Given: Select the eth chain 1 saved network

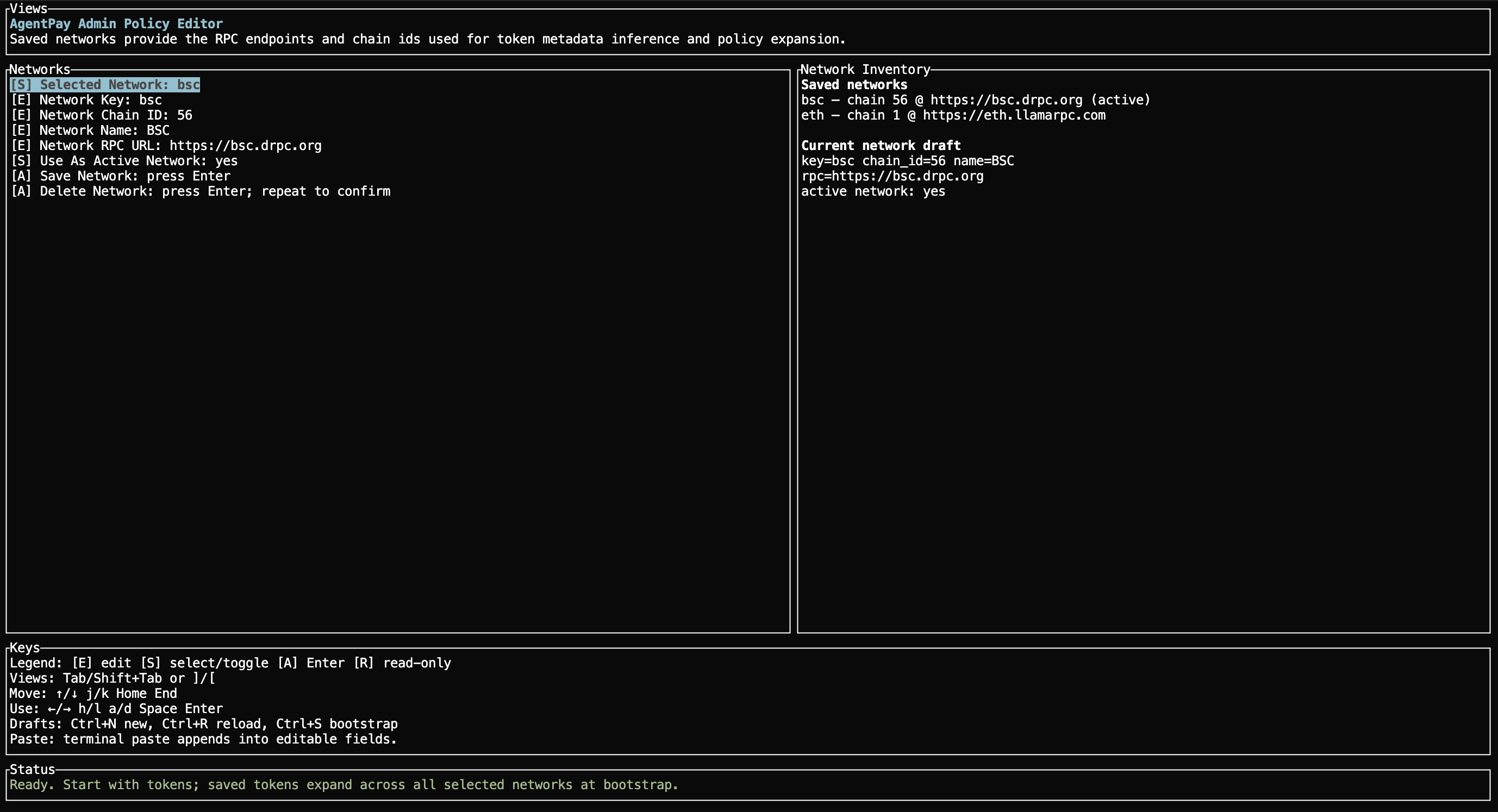Looking at the screenshot, I should (954, 115).
